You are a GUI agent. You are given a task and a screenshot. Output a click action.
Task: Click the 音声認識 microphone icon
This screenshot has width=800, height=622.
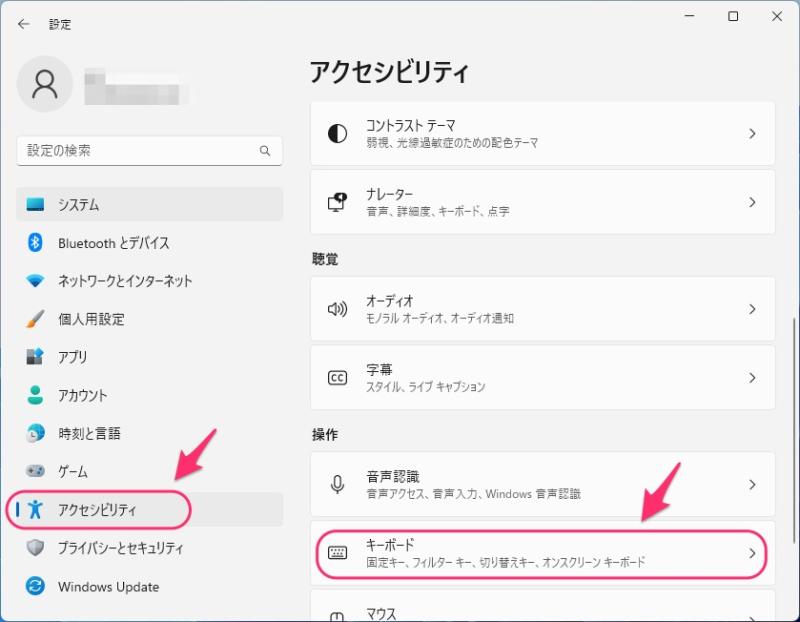click(337, 484)
